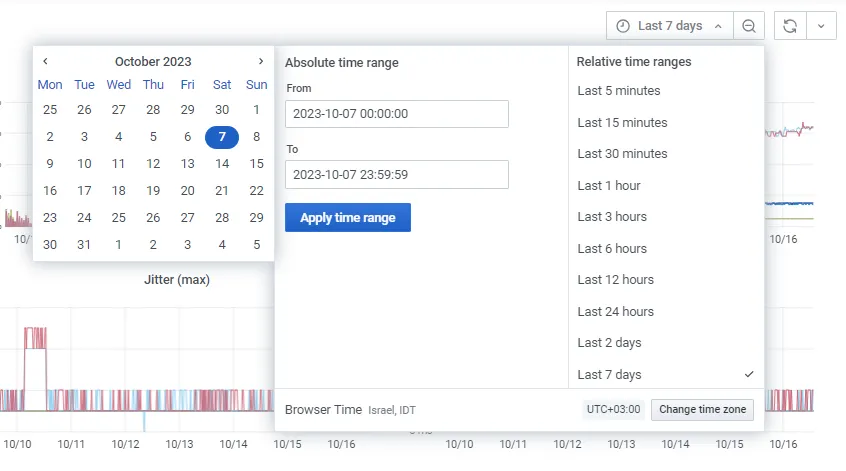Zoom out the time range
Viewport: 846px width, 471px height.
point(749,26)
